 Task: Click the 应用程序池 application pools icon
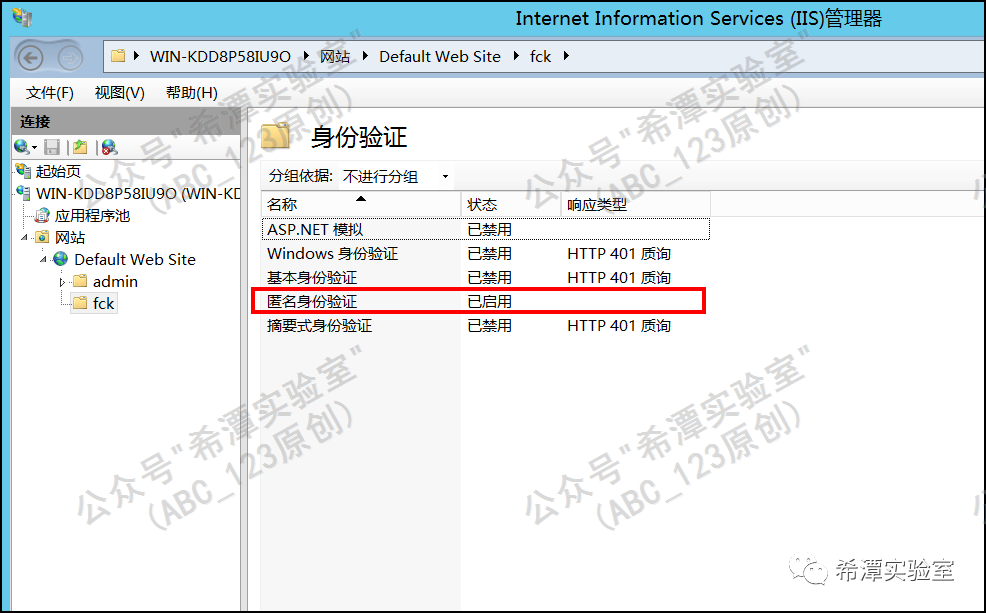click(42, 216)
